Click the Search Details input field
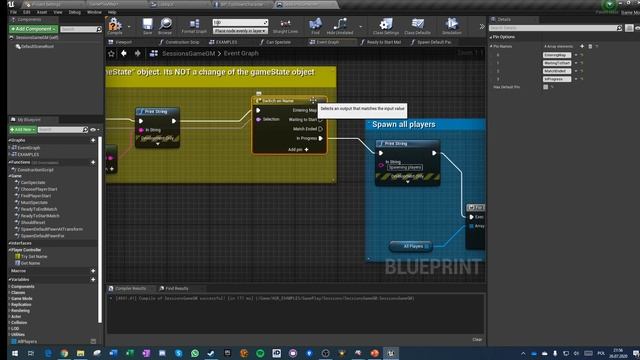This screenshot has height=360, width=640. tap(556, 28)
